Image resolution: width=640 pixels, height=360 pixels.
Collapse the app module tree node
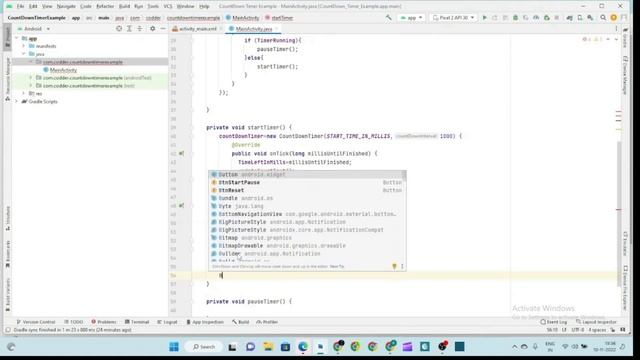pyautogui.click(x=17, y=38)
